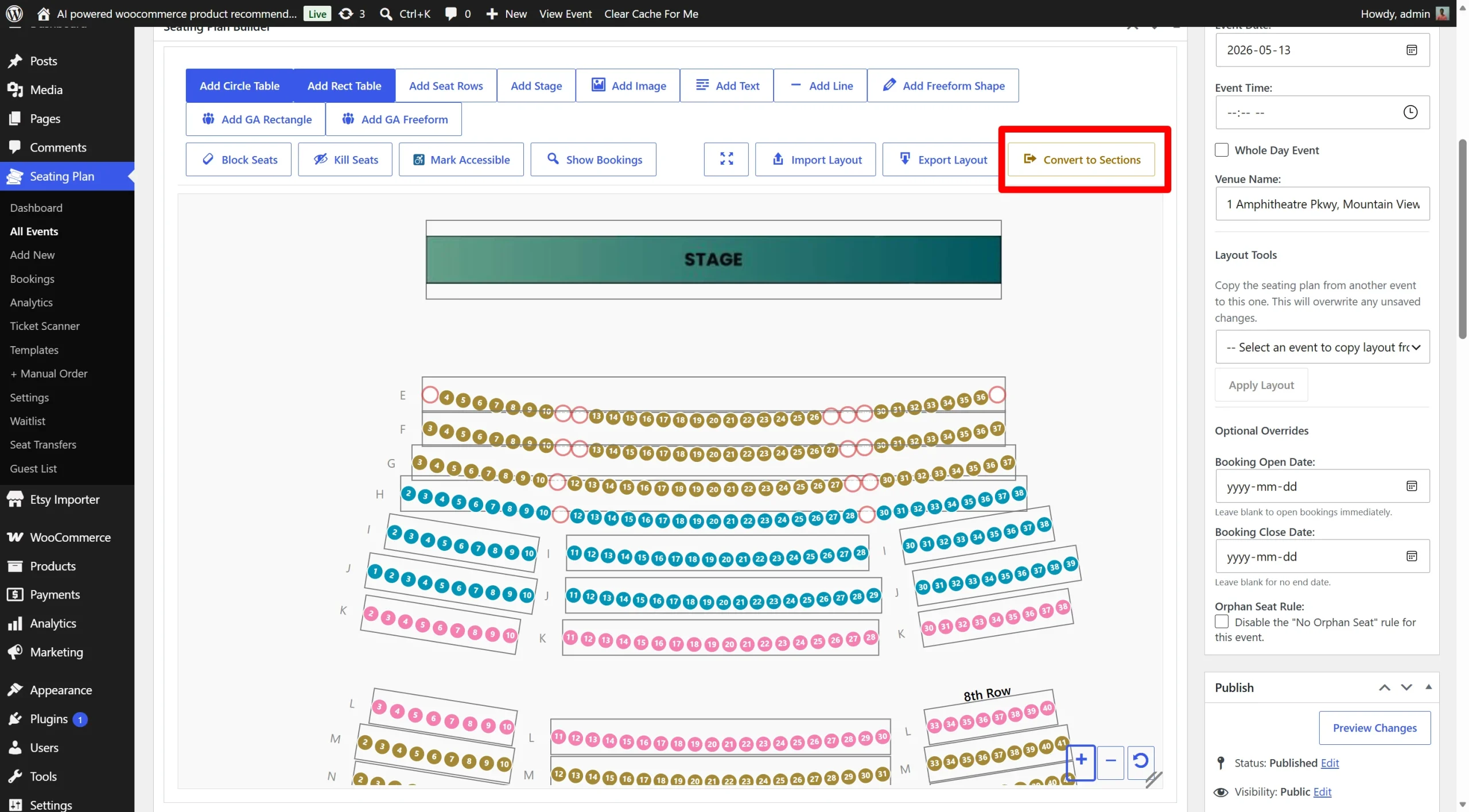Click the STAGE element on the canvas
The height and width of the screenshot is (812, 1469).
click(x=713, y=259)
